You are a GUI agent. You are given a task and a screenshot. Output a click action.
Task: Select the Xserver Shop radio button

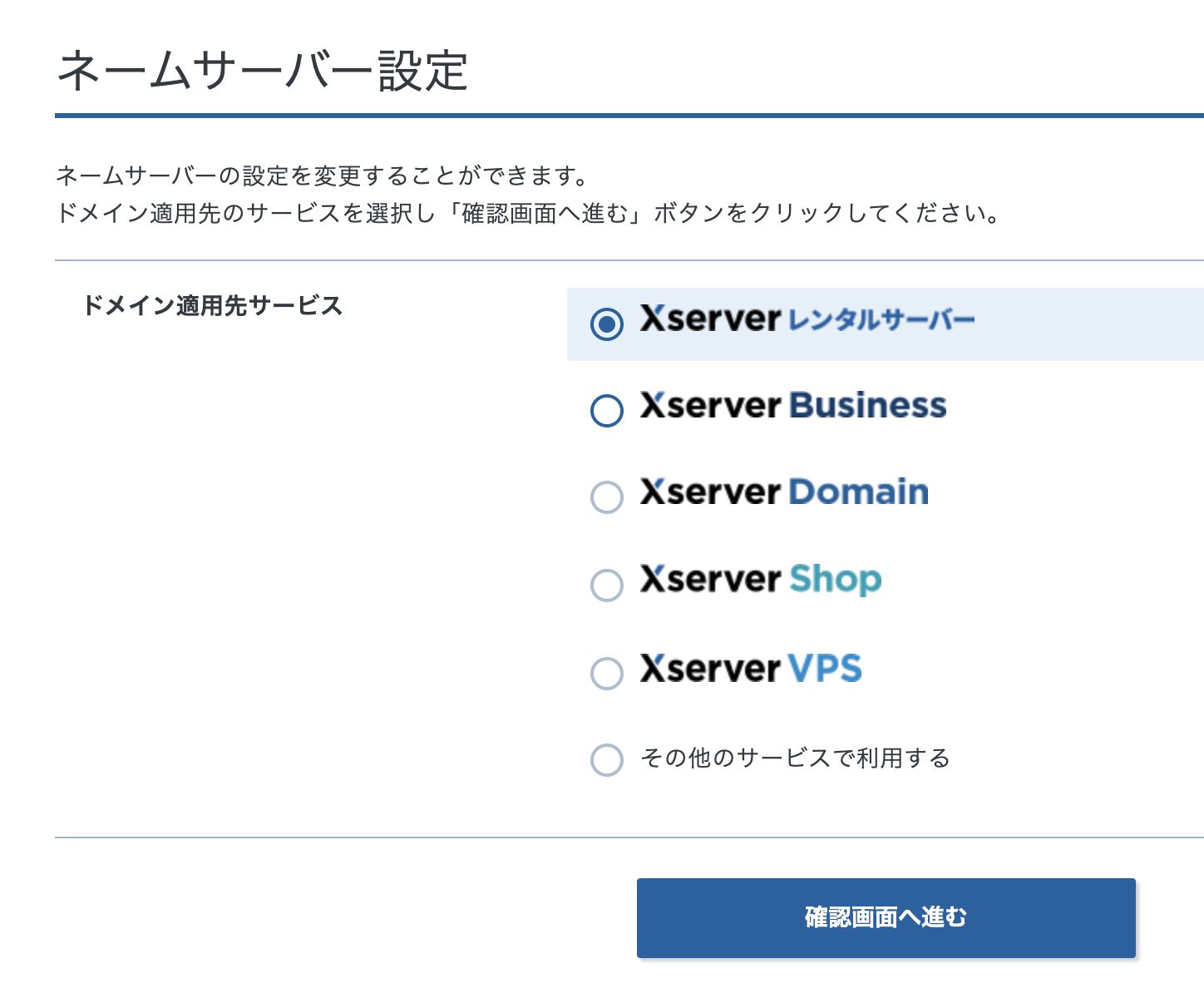coord(607,585)
